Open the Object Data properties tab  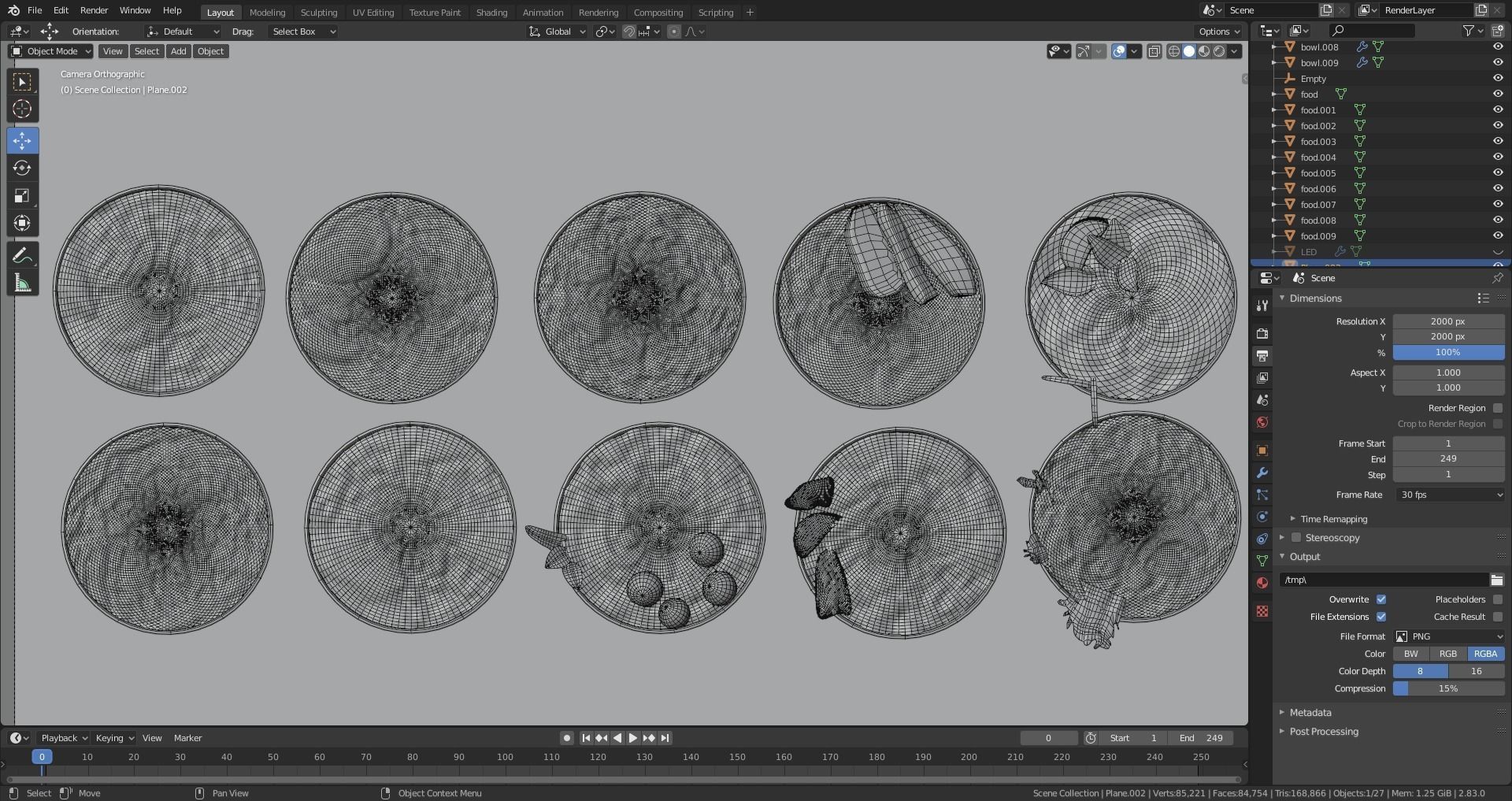[1262, 561]
